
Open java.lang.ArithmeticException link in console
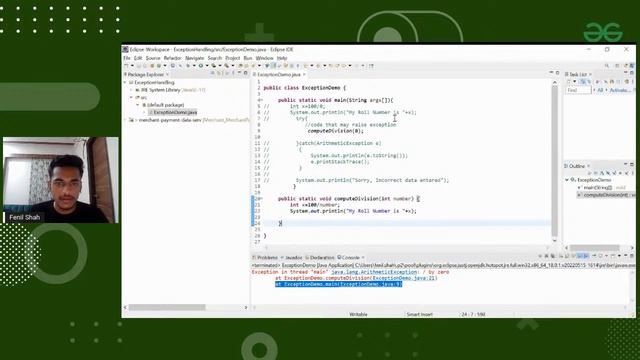coord(374,272)
